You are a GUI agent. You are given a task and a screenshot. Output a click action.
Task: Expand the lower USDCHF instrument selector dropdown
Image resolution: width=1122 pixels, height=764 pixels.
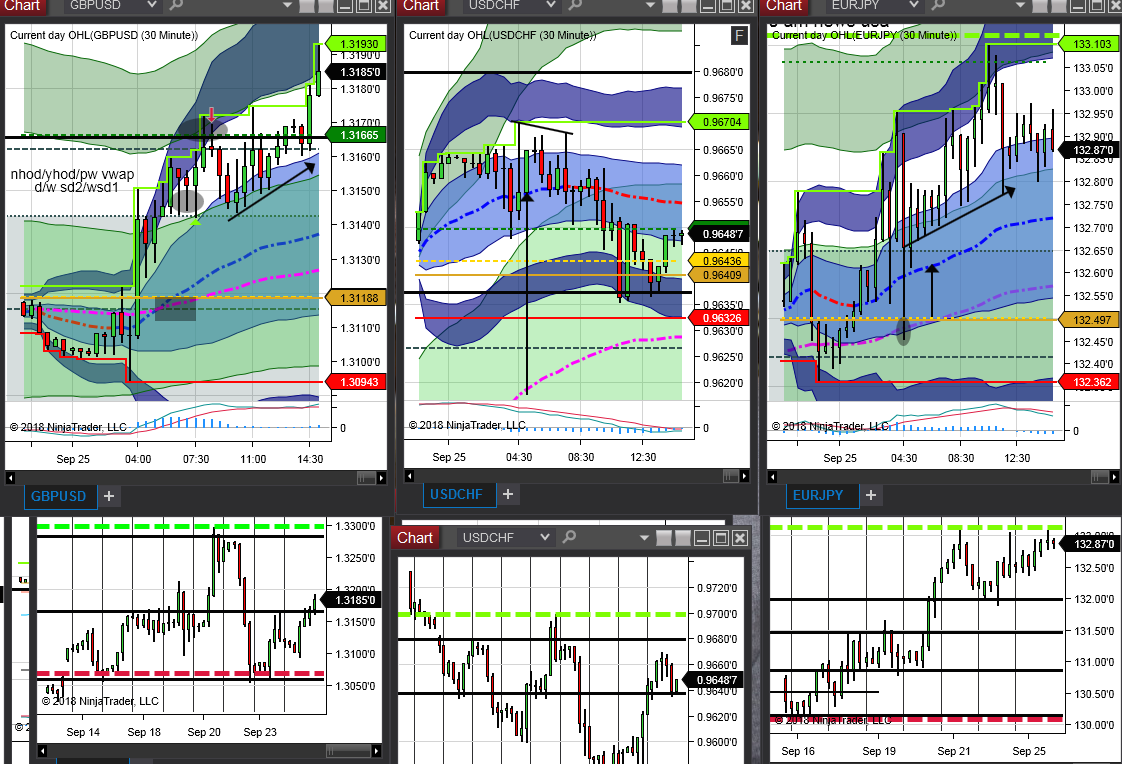coord(544,537)
